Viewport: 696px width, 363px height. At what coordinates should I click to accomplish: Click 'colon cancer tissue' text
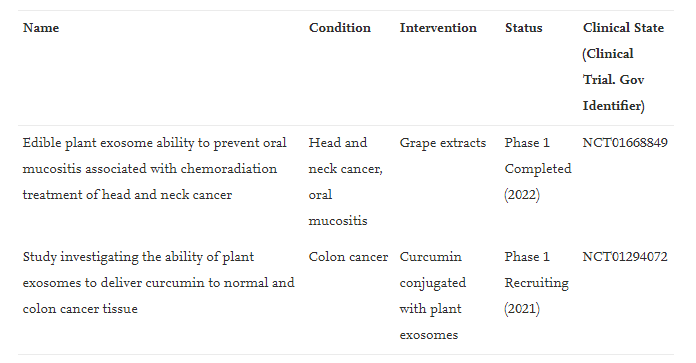(80, 309)
